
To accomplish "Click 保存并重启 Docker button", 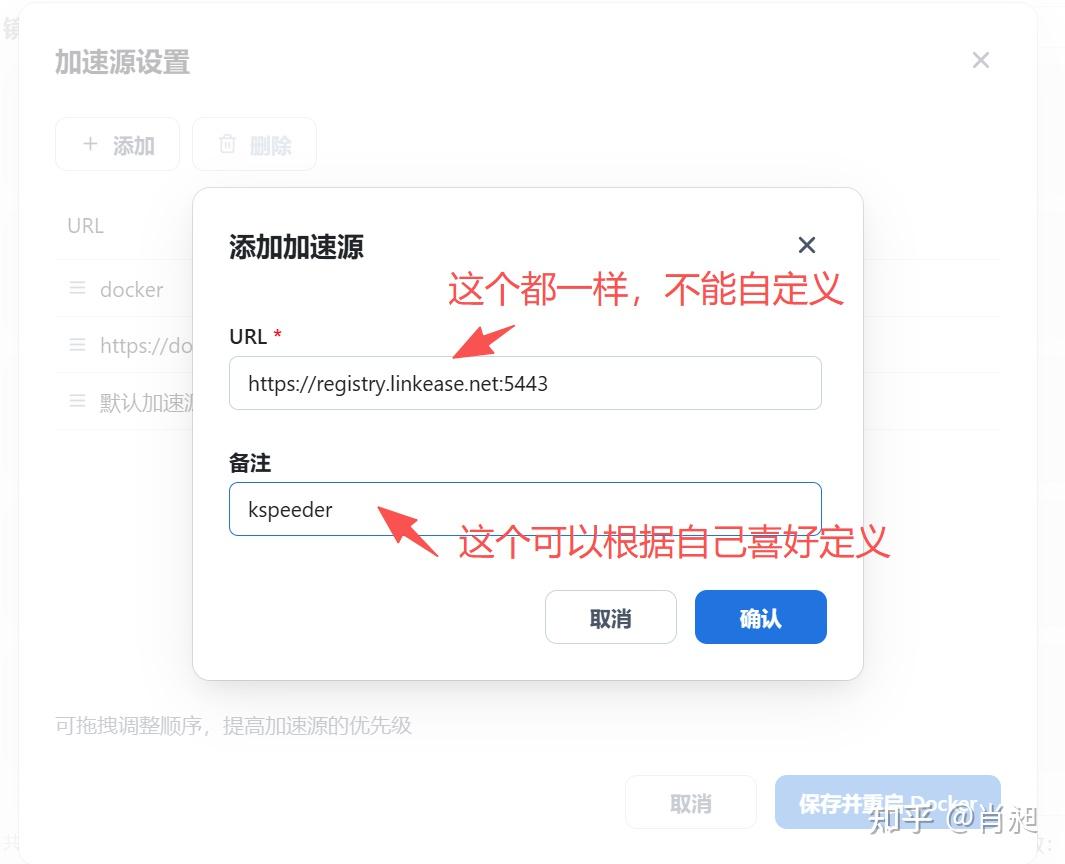I will (887, 802).
